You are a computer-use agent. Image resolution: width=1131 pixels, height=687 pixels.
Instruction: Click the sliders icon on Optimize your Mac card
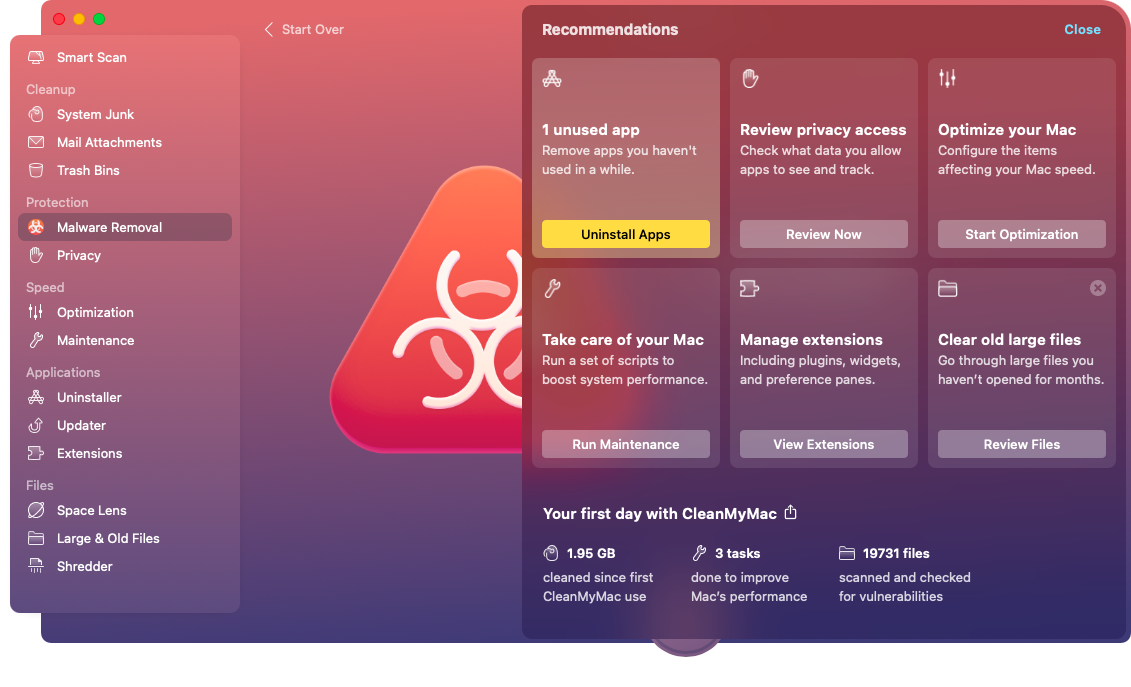947,78
